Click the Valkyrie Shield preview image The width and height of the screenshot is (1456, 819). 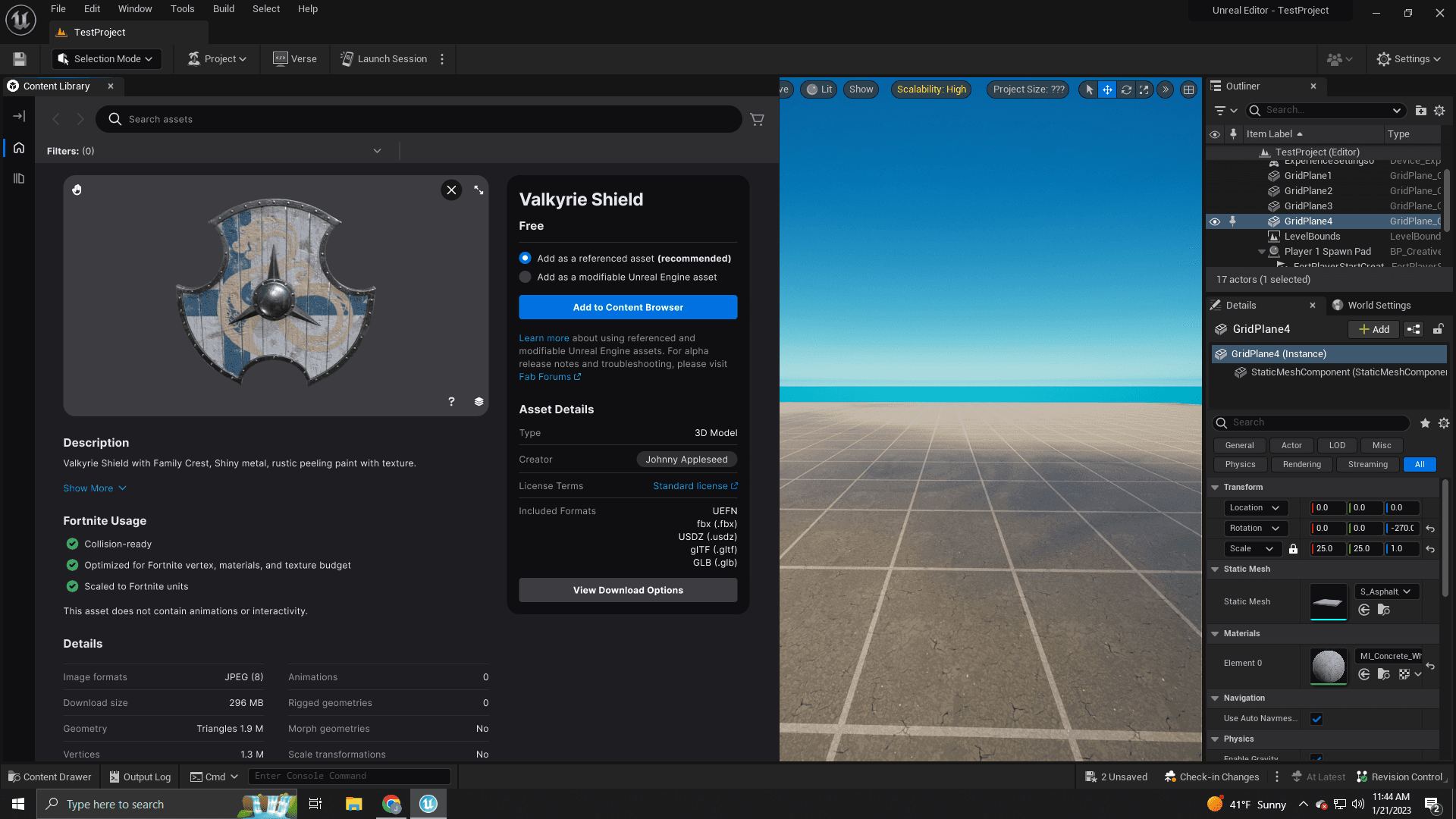click(276, 296)
